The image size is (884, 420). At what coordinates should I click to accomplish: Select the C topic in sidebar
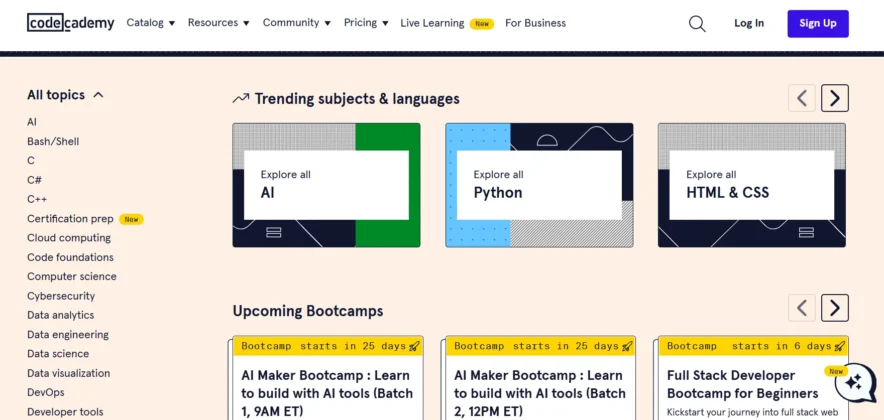[30, 161]
